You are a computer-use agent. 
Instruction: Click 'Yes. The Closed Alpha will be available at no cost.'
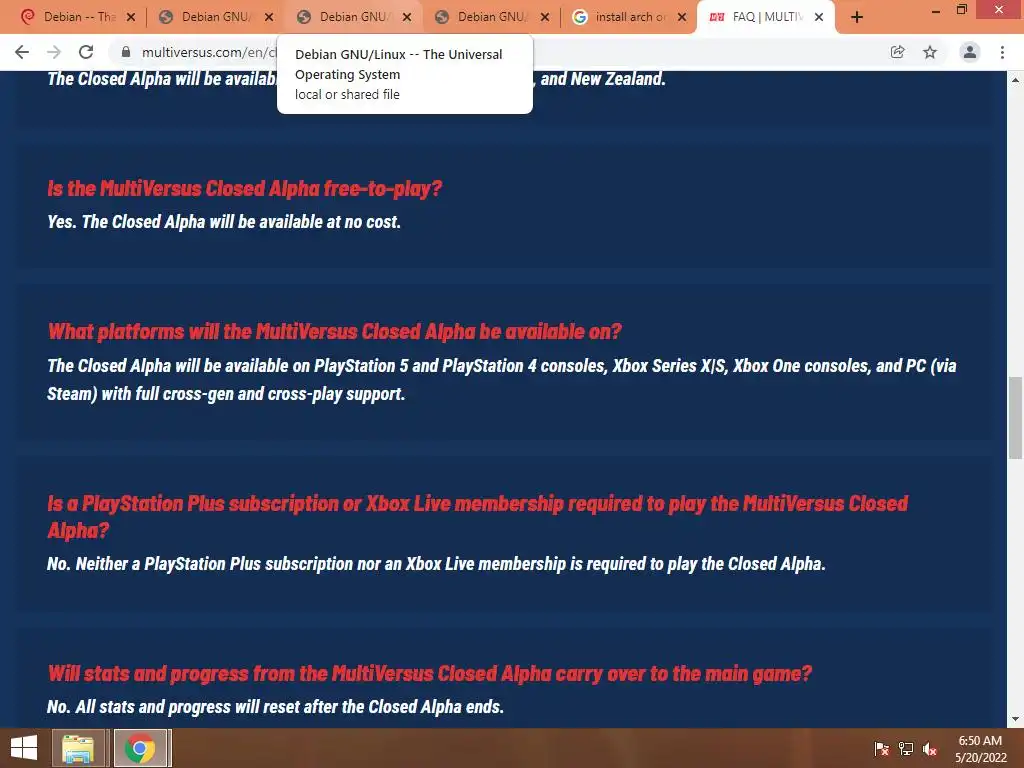click(223, 222)
